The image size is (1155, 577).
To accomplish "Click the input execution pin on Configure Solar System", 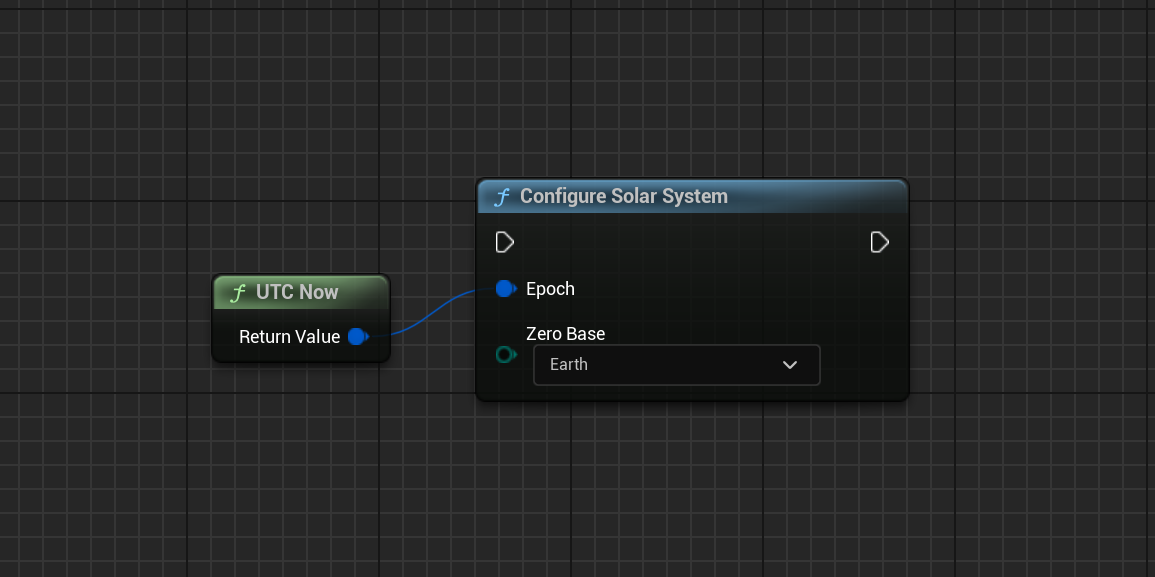I will [x=505, y=243].
